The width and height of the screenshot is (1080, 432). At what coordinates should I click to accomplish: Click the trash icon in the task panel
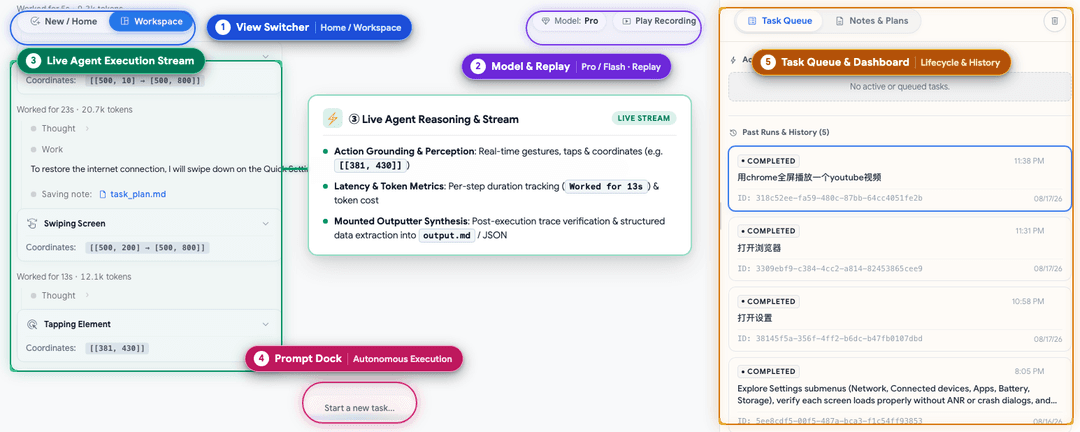coord(1054,21)
